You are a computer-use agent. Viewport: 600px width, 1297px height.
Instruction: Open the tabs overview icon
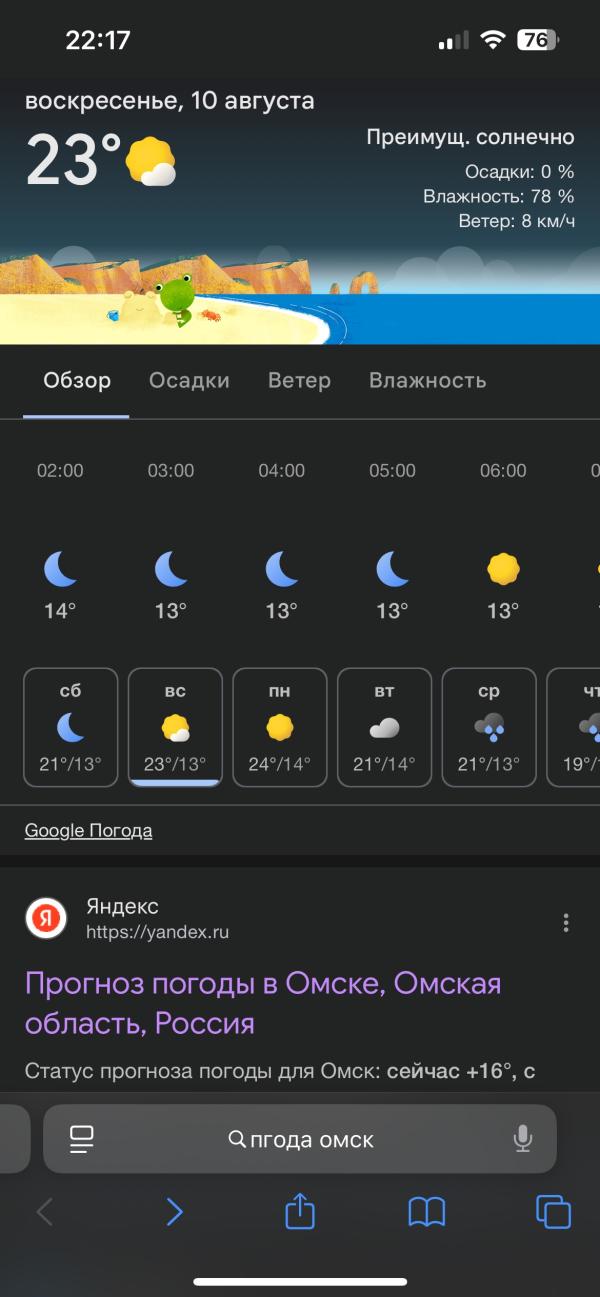(553, 1212)
